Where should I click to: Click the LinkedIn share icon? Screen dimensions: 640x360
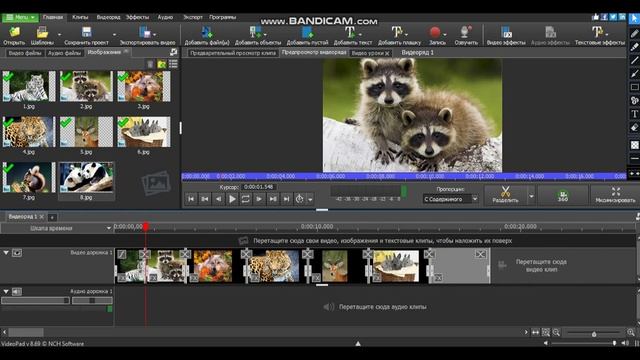pos(622,17)
